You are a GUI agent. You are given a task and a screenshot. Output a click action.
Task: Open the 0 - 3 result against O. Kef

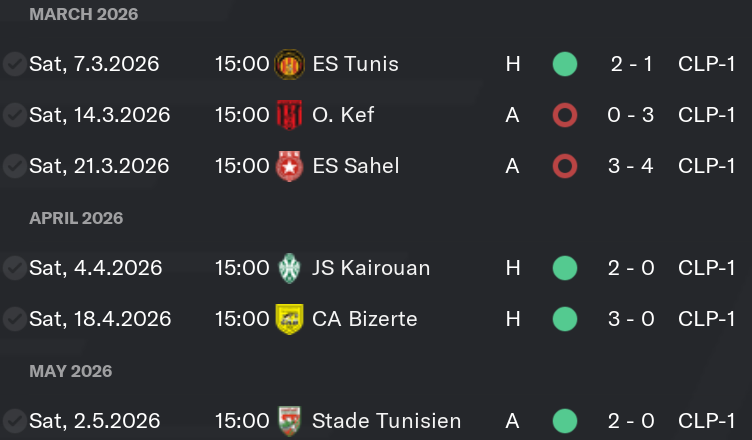[631, 115]
